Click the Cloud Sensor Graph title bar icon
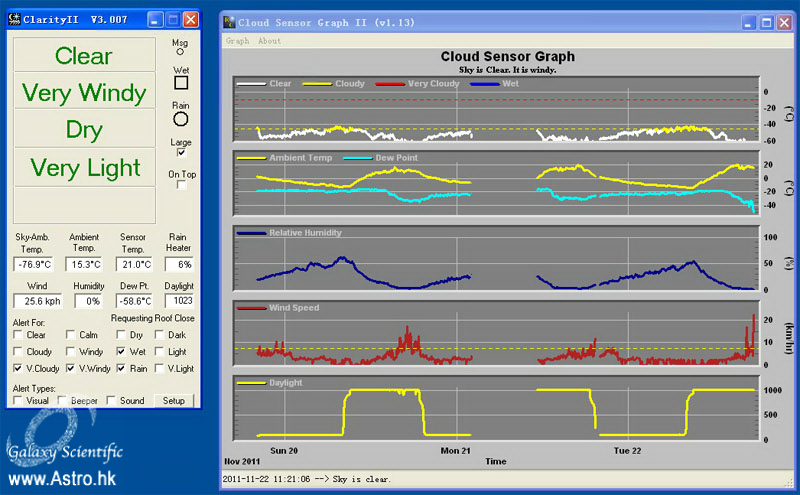800x495 pixels. [x=230, y=22]
